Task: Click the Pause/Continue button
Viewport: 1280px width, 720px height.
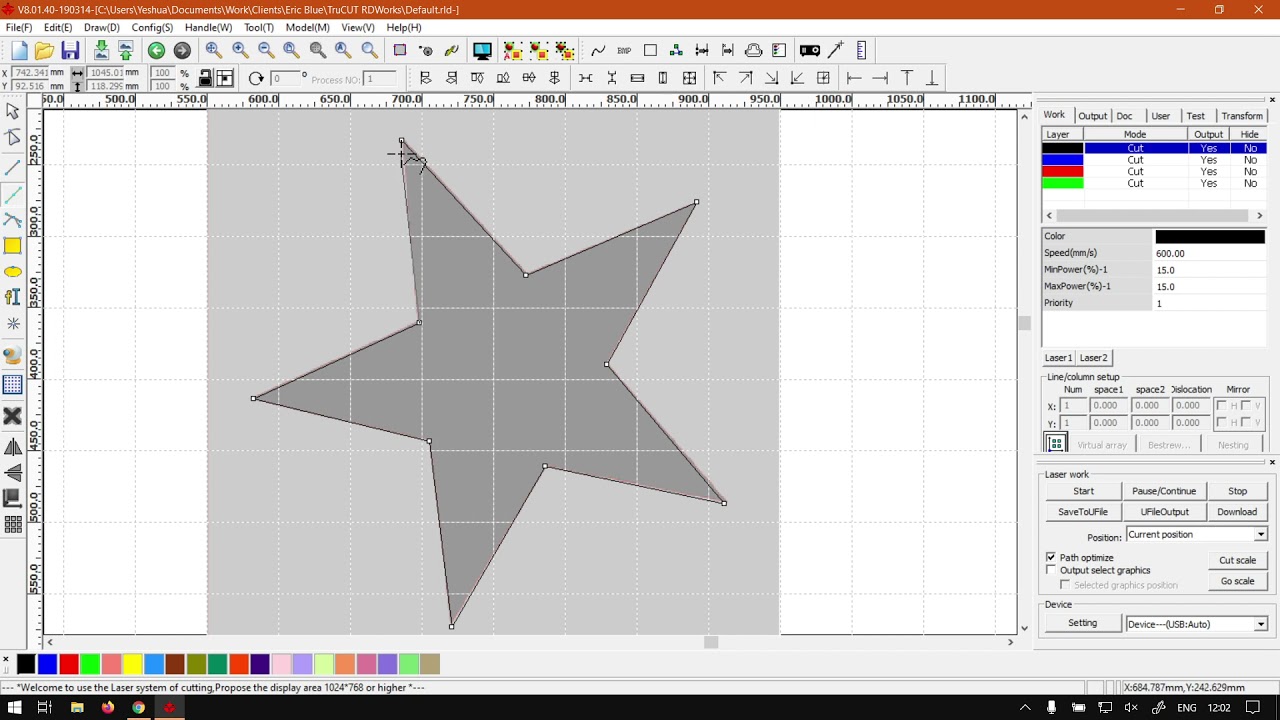Action: pos(1164,491)
